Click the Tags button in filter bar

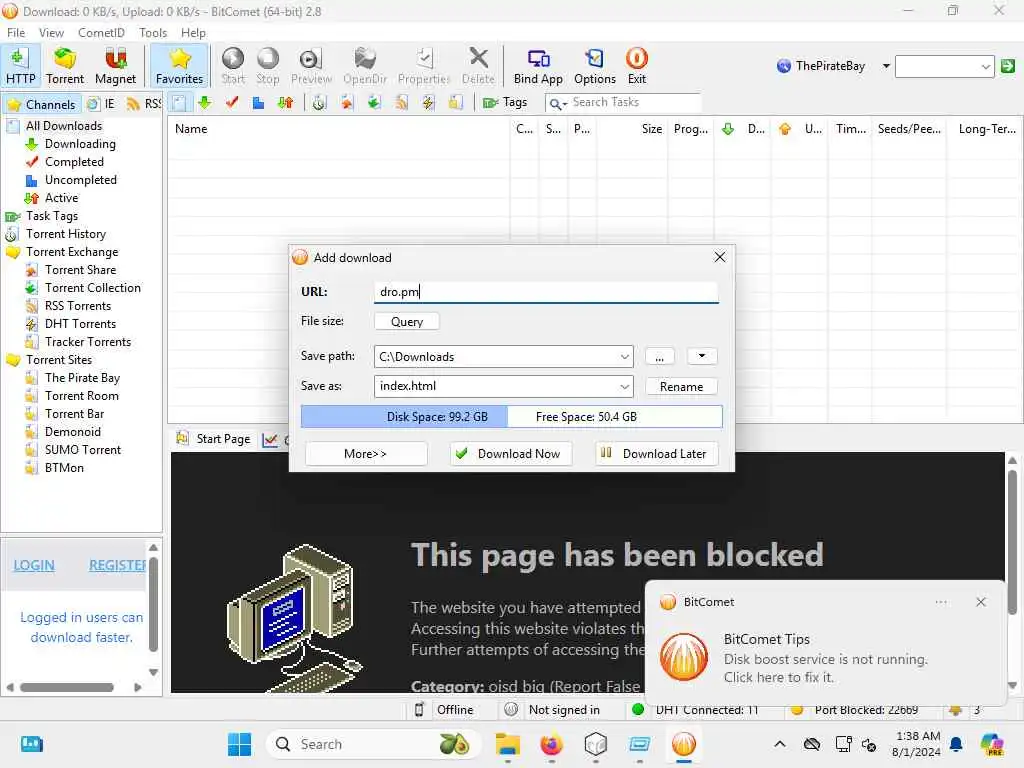coord(505,103)
